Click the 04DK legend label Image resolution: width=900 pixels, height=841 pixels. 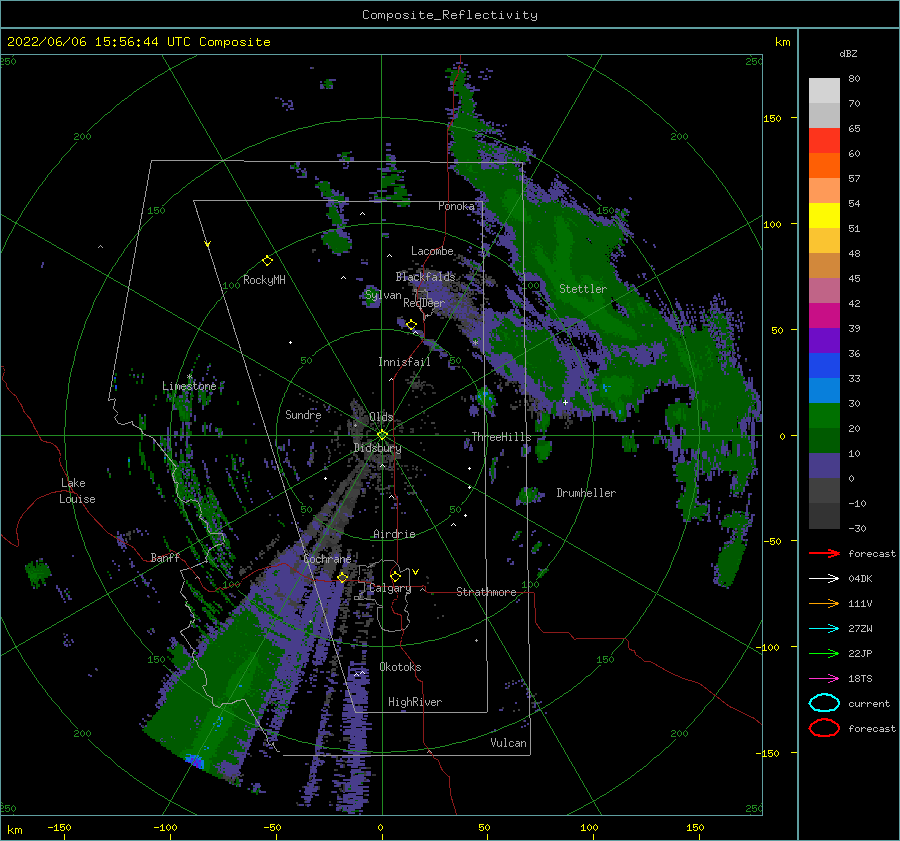[860, 578]
